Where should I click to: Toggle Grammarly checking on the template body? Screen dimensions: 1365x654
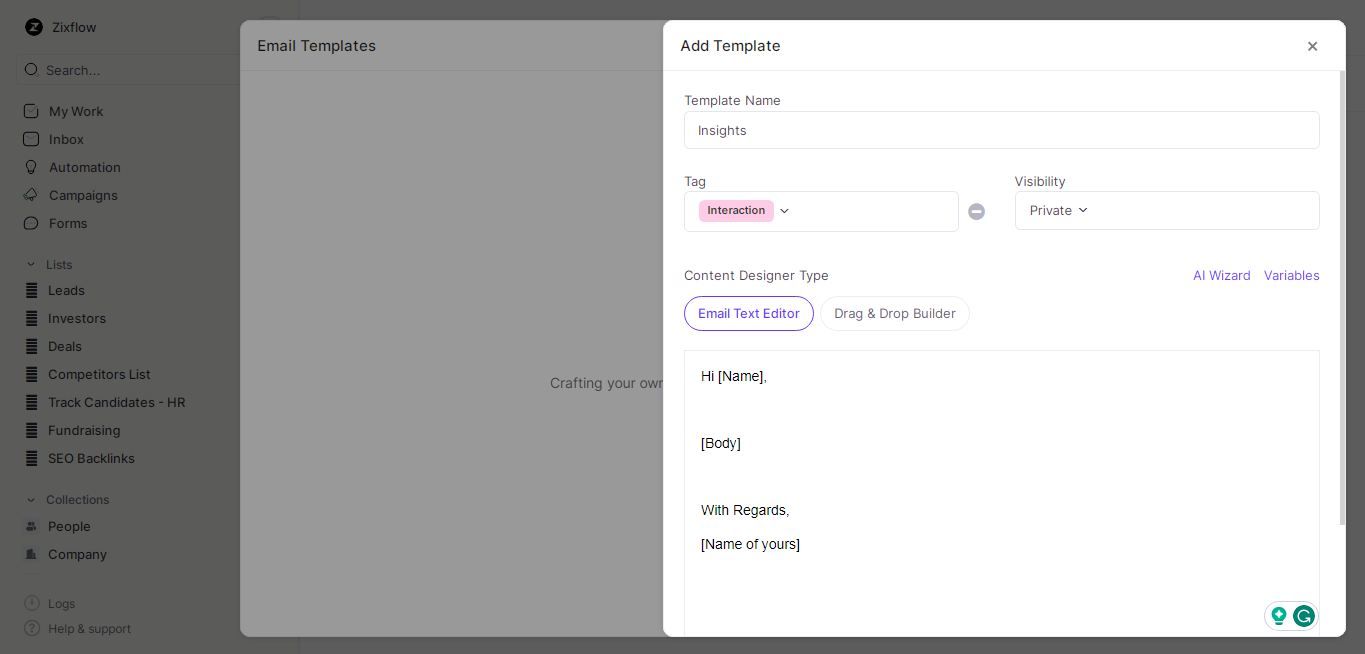1304,616
